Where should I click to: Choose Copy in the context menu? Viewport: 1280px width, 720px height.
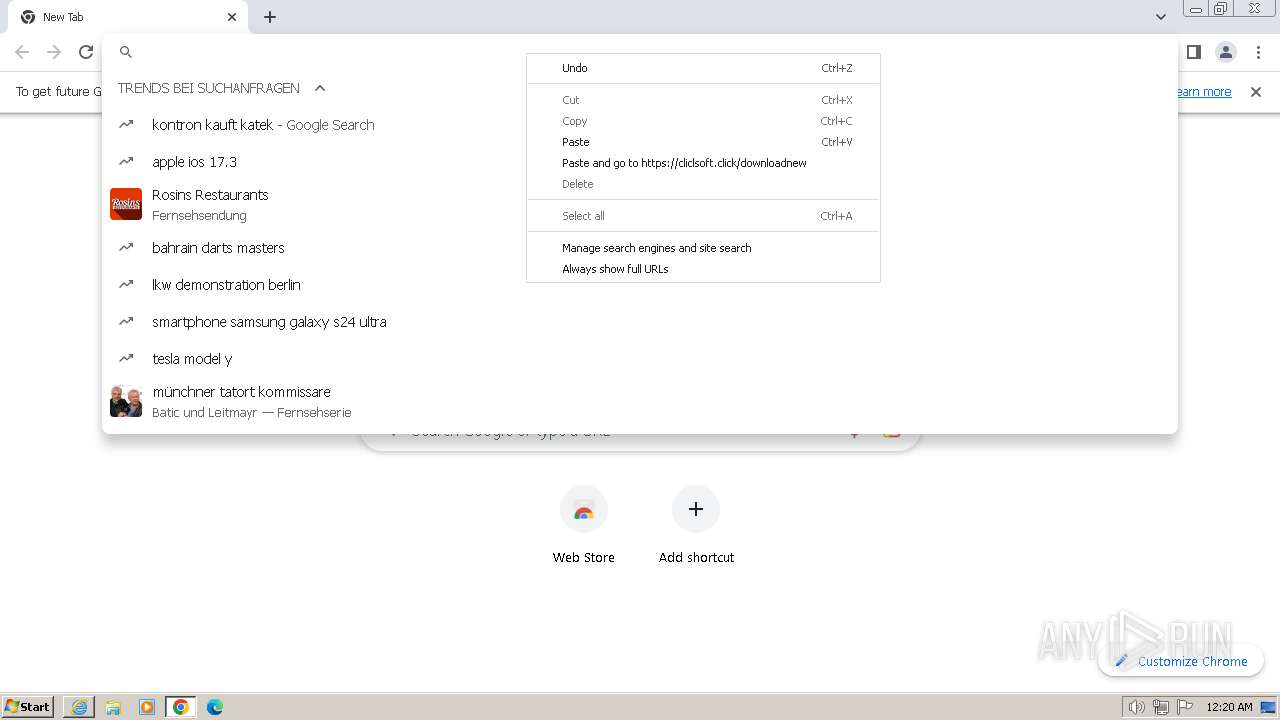click(703, 121)
